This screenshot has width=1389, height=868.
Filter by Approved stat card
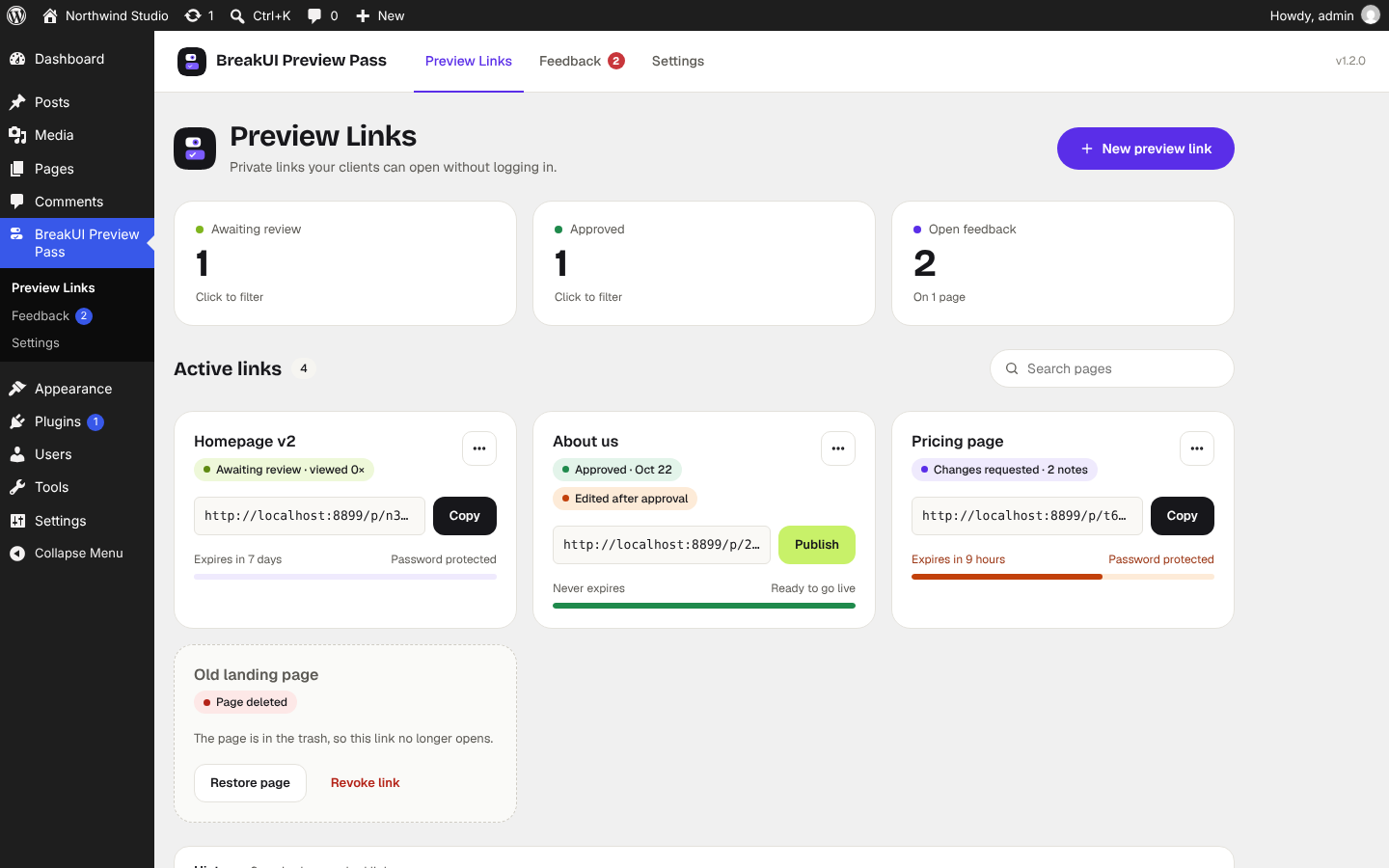pyautogui.click(x=704, y=263)
